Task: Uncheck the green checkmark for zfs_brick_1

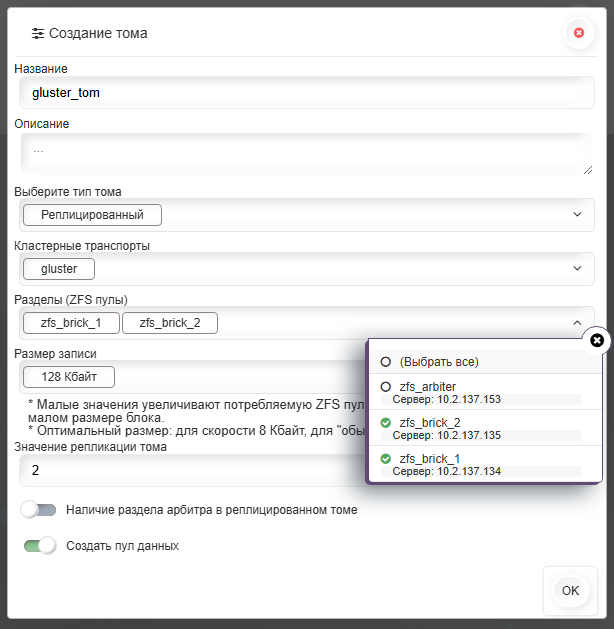Action: [385, 459]
